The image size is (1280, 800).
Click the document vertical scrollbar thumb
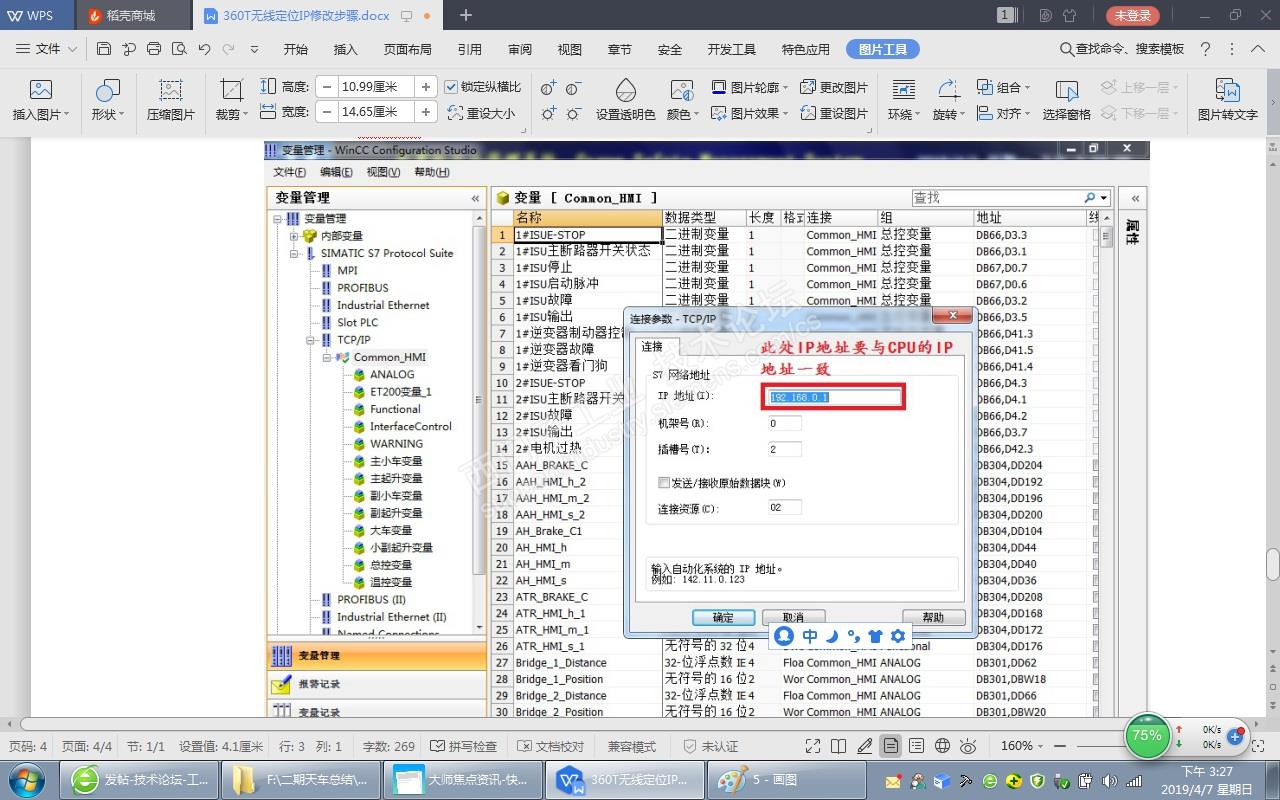[x=1272, y=565]
